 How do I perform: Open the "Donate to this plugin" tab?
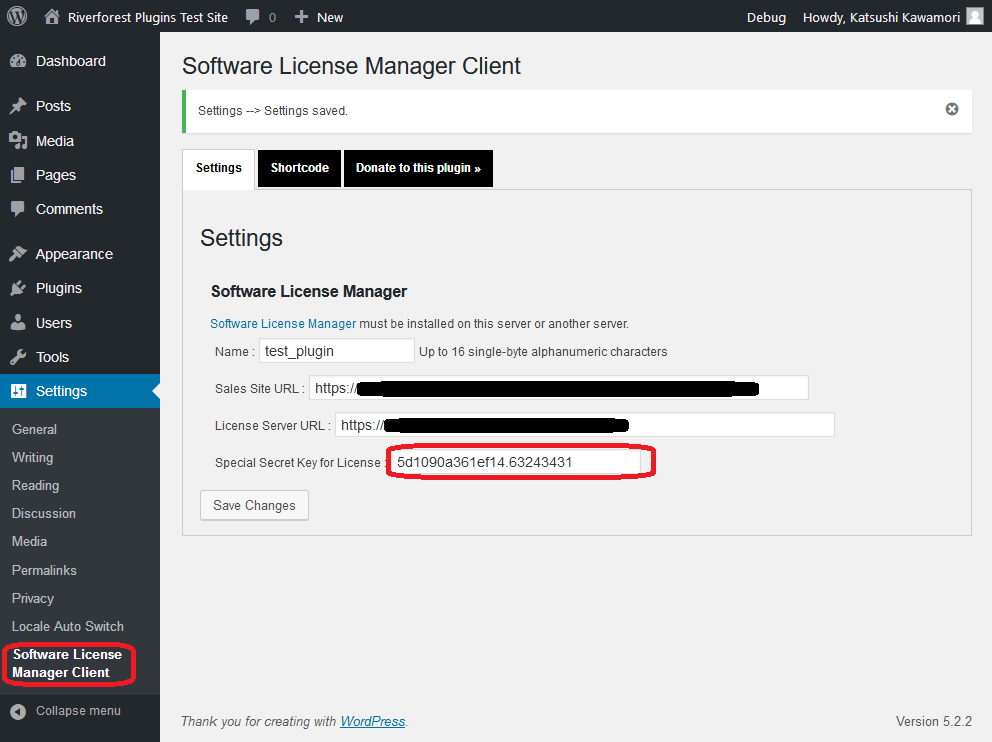(418, 168)
